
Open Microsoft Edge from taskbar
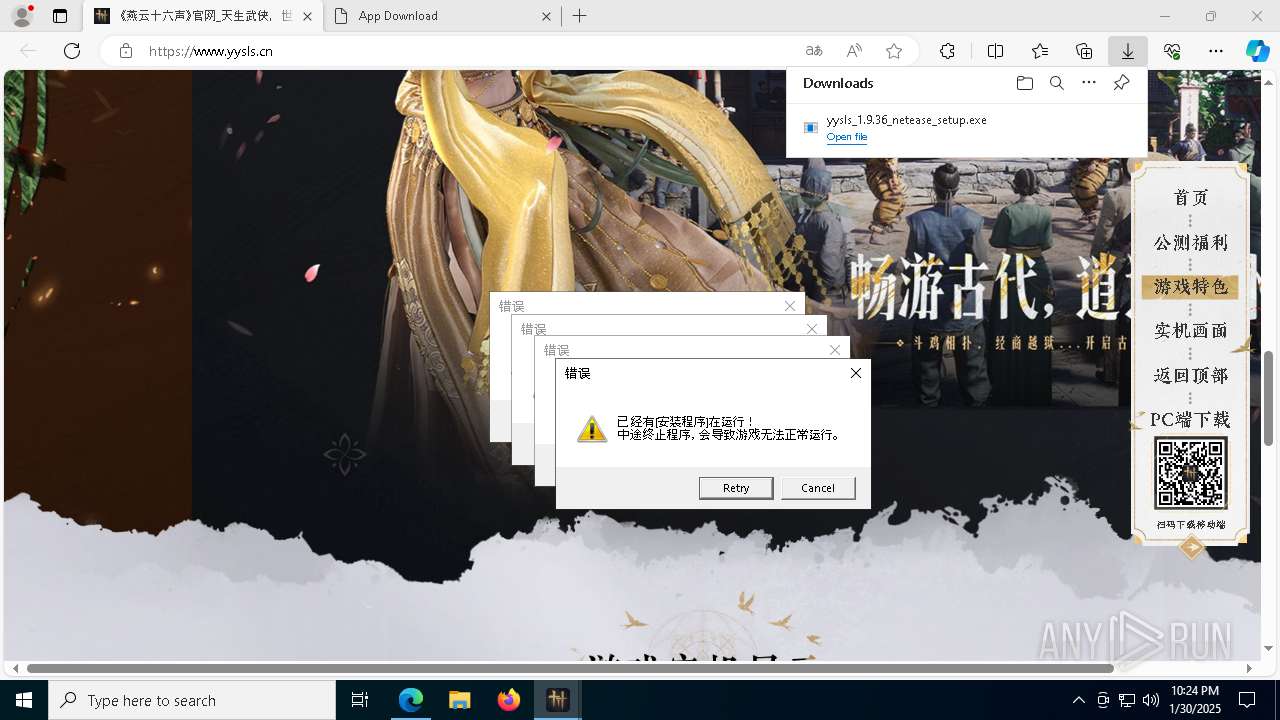411,700
